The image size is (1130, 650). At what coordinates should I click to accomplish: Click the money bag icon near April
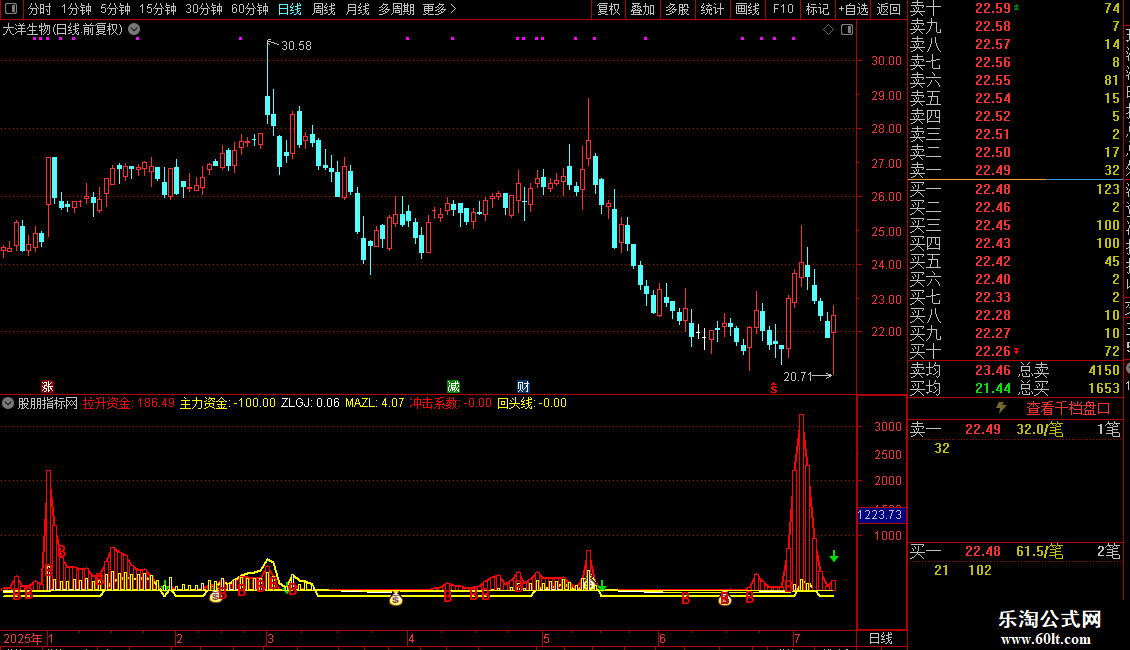[x=396, y=598]
